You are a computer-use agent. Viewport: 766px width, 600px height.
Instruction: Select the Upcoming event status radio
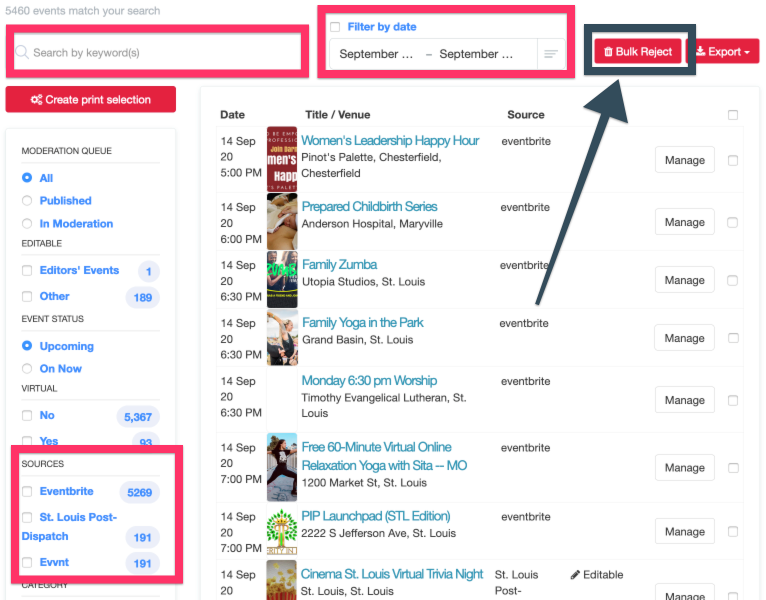click(27, 346)
